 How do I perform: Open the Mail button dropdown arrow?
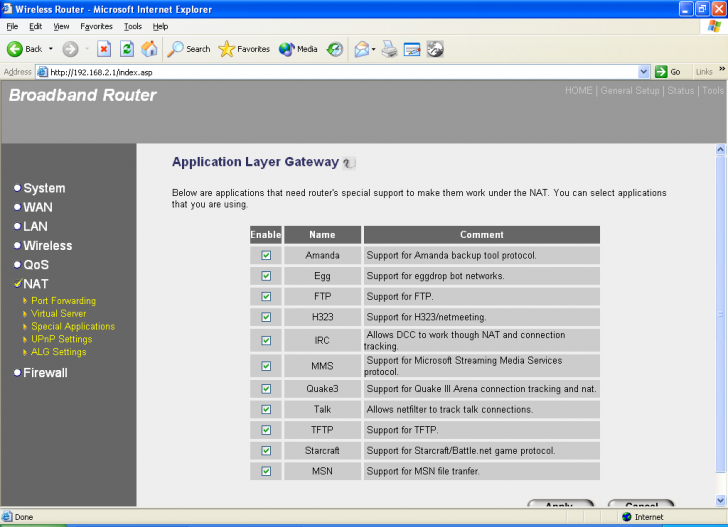373,49
